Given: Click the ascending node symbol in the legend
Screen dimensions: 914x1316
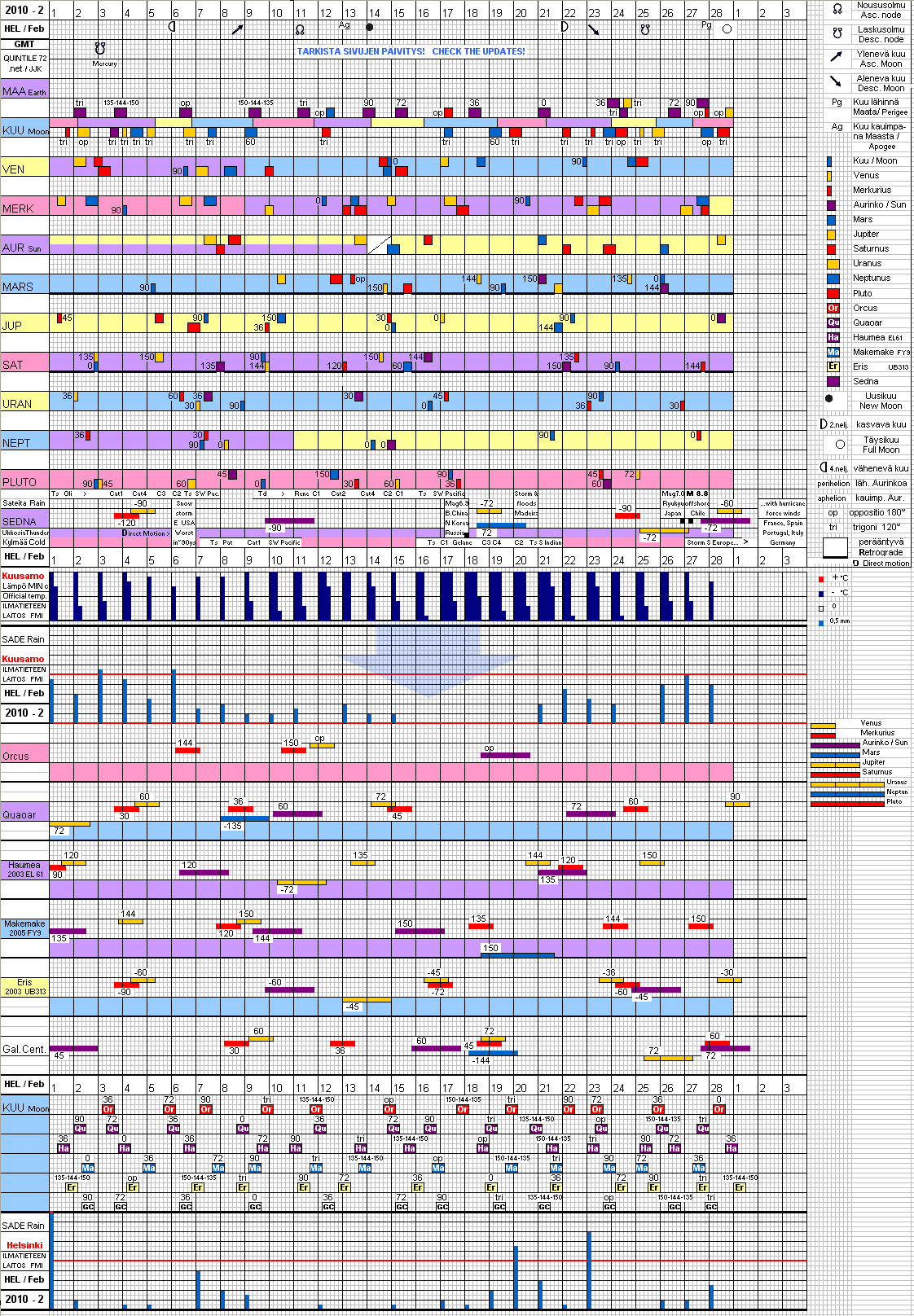Looking at the screenshot, I should coord(837,9).
